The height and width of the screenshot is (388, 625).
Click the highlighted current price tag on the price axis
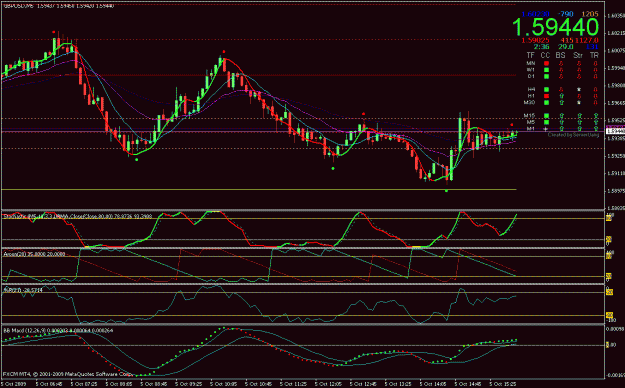click(x=615, y=131)
